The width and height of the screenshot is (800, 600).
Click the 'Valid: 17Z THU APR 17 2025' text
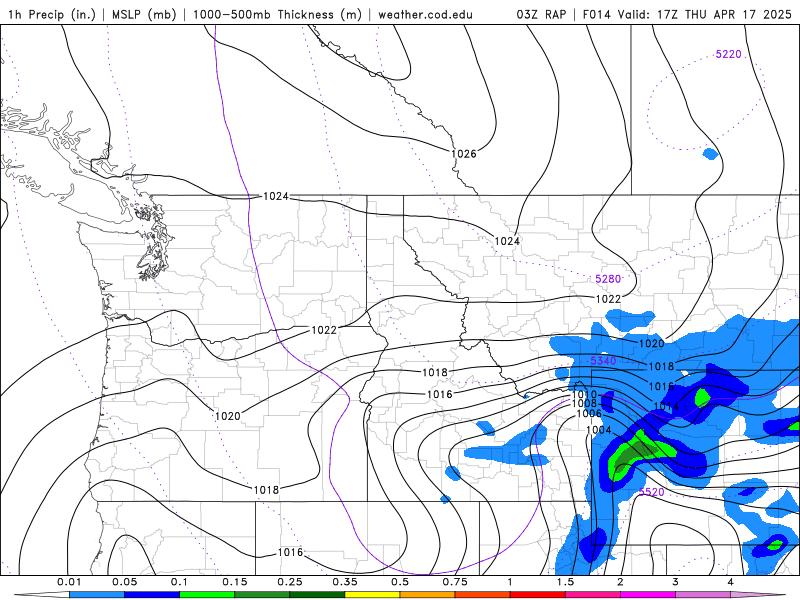click(x=705, y=14)
